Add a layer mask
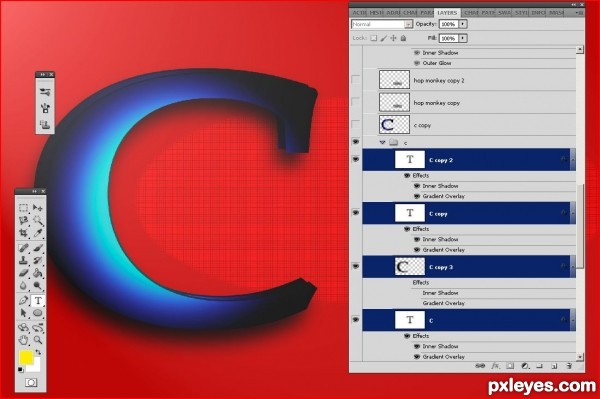The height and width of the screenshot is (399, 600). pos(510,366)
